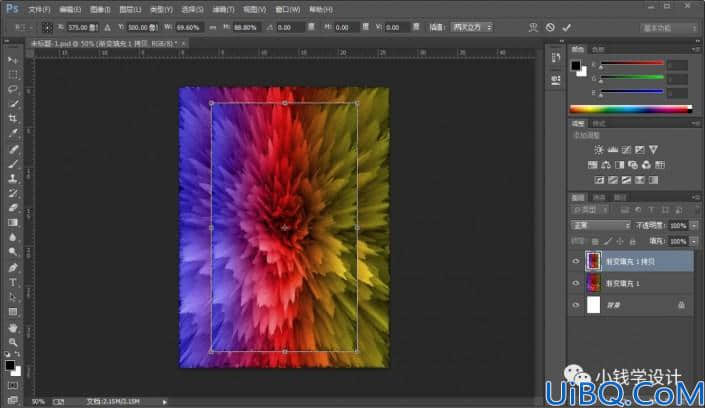The image size is (705, 408).
Task: Add Channel Mixer adjustment icon
Action: click(x=646, y=165)
